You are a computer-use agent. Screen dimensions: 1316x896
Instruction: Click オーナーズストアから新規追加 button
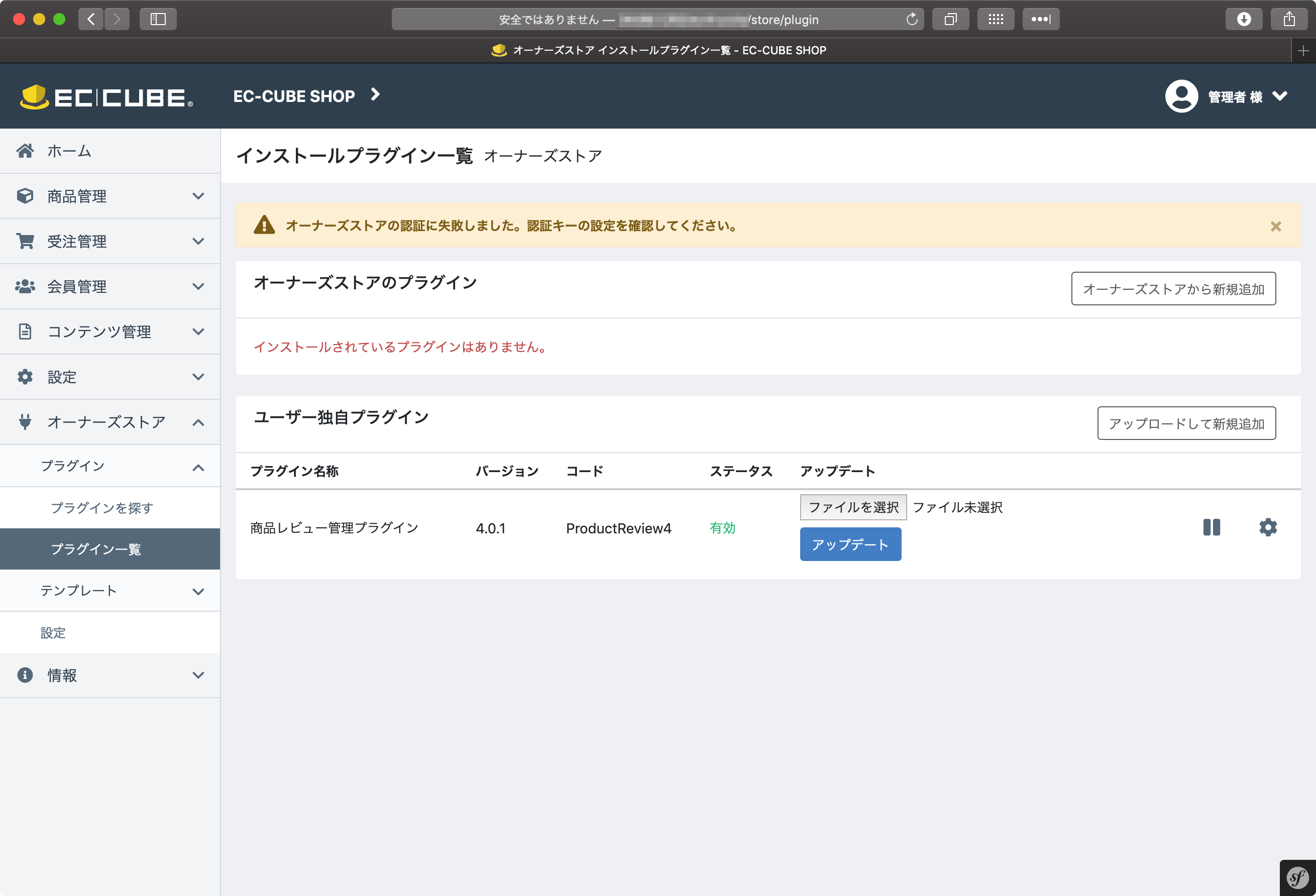tap(1173, 289)
